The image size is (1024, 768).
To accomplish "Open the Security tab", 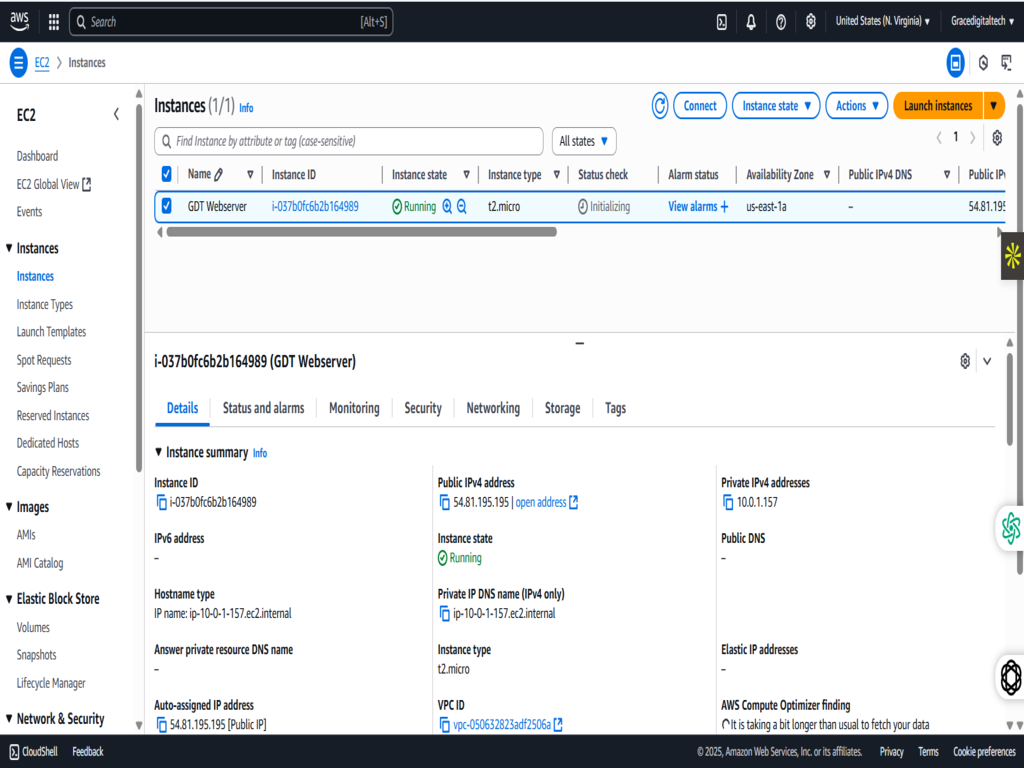I will pyautogui.click(x=423, y=408).
